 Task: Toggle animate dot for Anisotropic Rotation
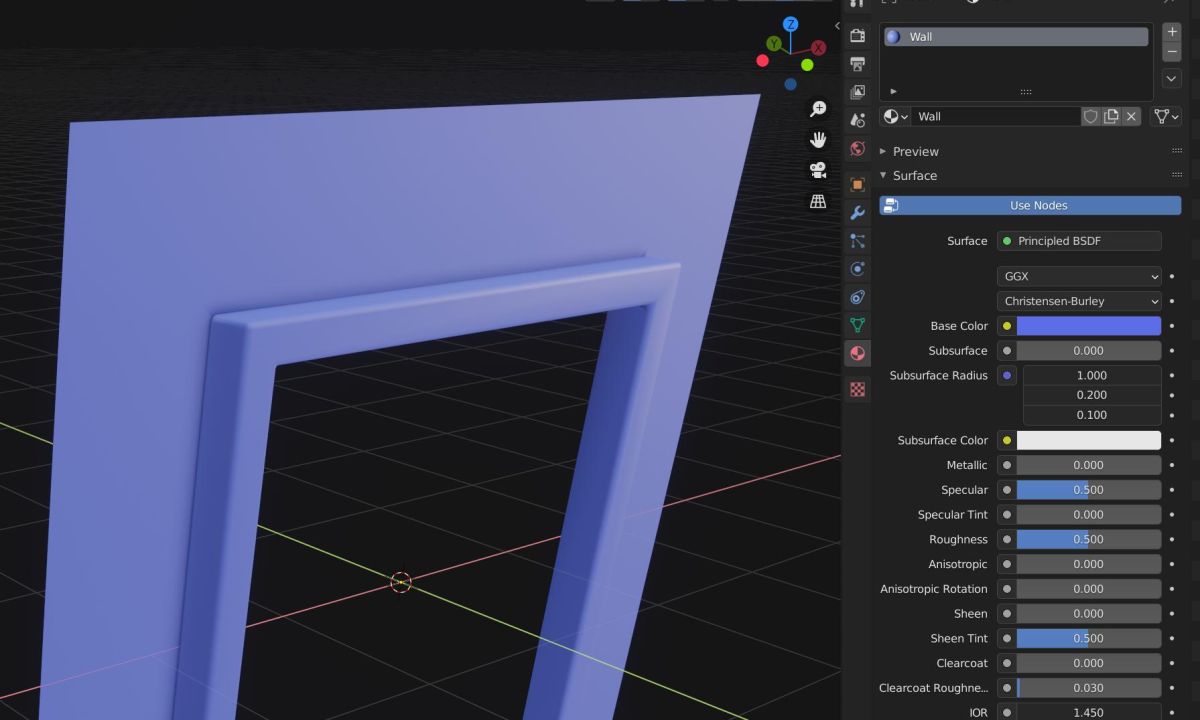tap(1172, 589)
